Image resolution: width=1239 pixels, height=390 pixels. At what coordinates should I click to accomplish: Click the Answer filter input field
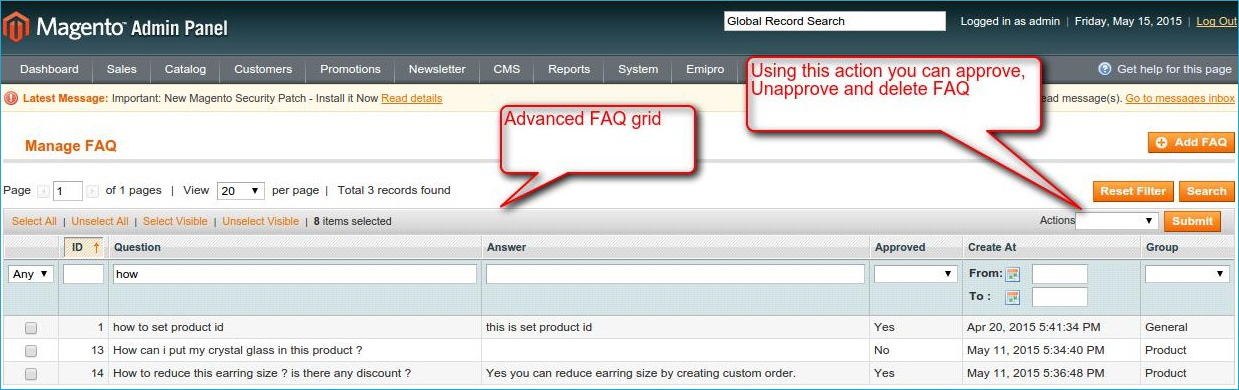coord(675,274)
